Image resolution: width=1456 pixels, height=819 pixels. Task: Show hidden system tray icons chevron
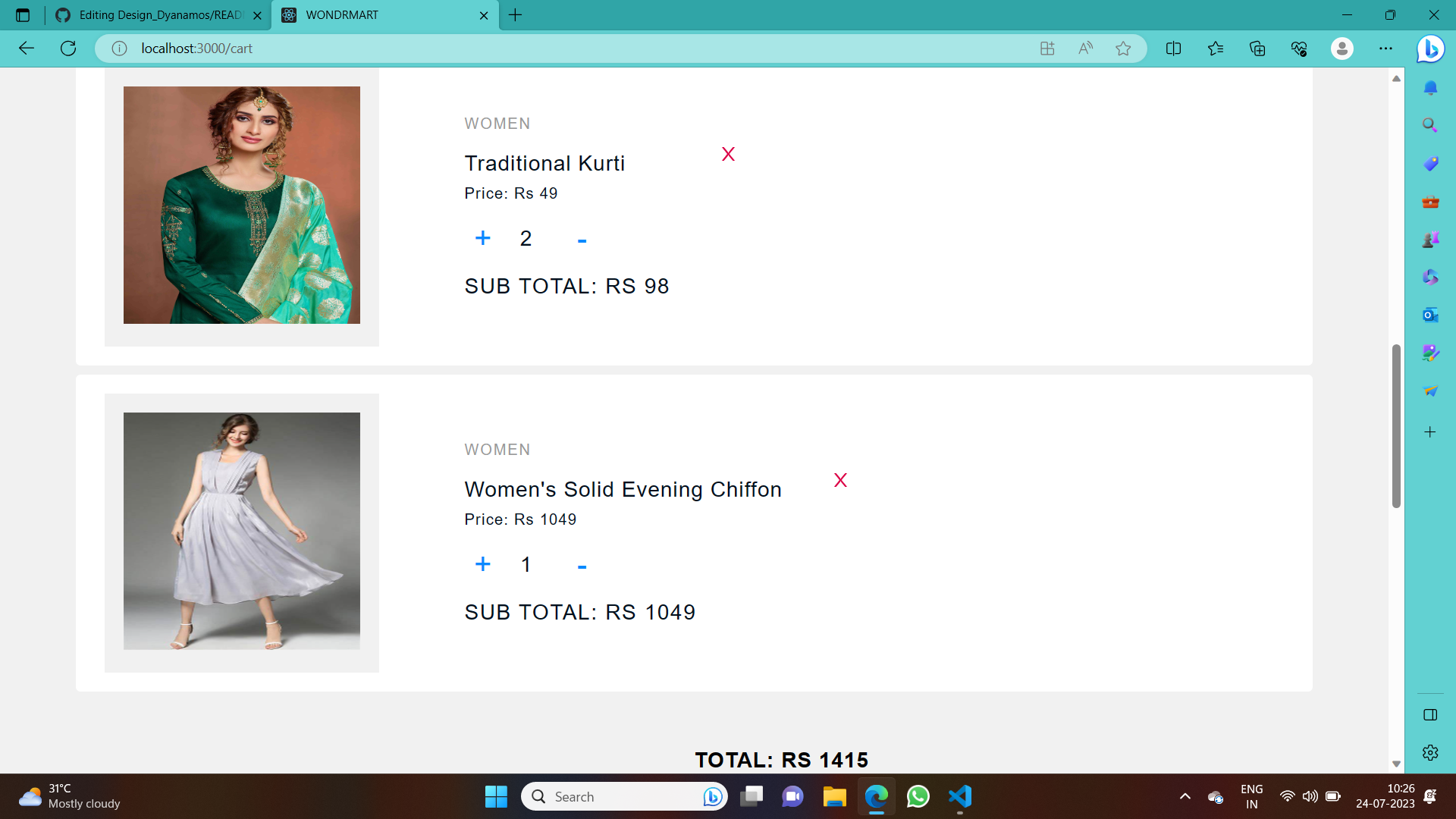[1185, 796]
